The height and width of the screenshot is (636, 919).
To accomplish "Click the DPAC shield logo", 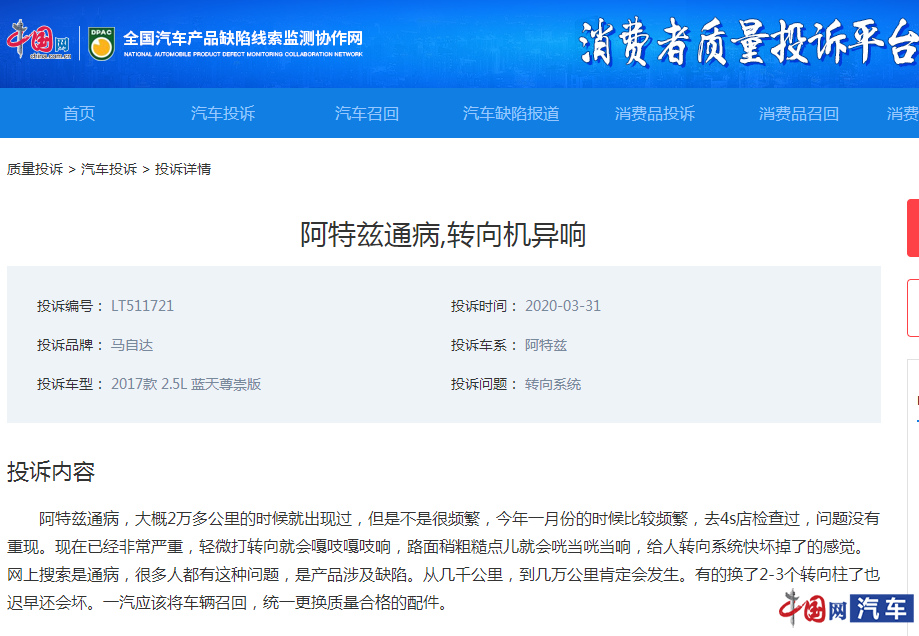I will 101,43.
